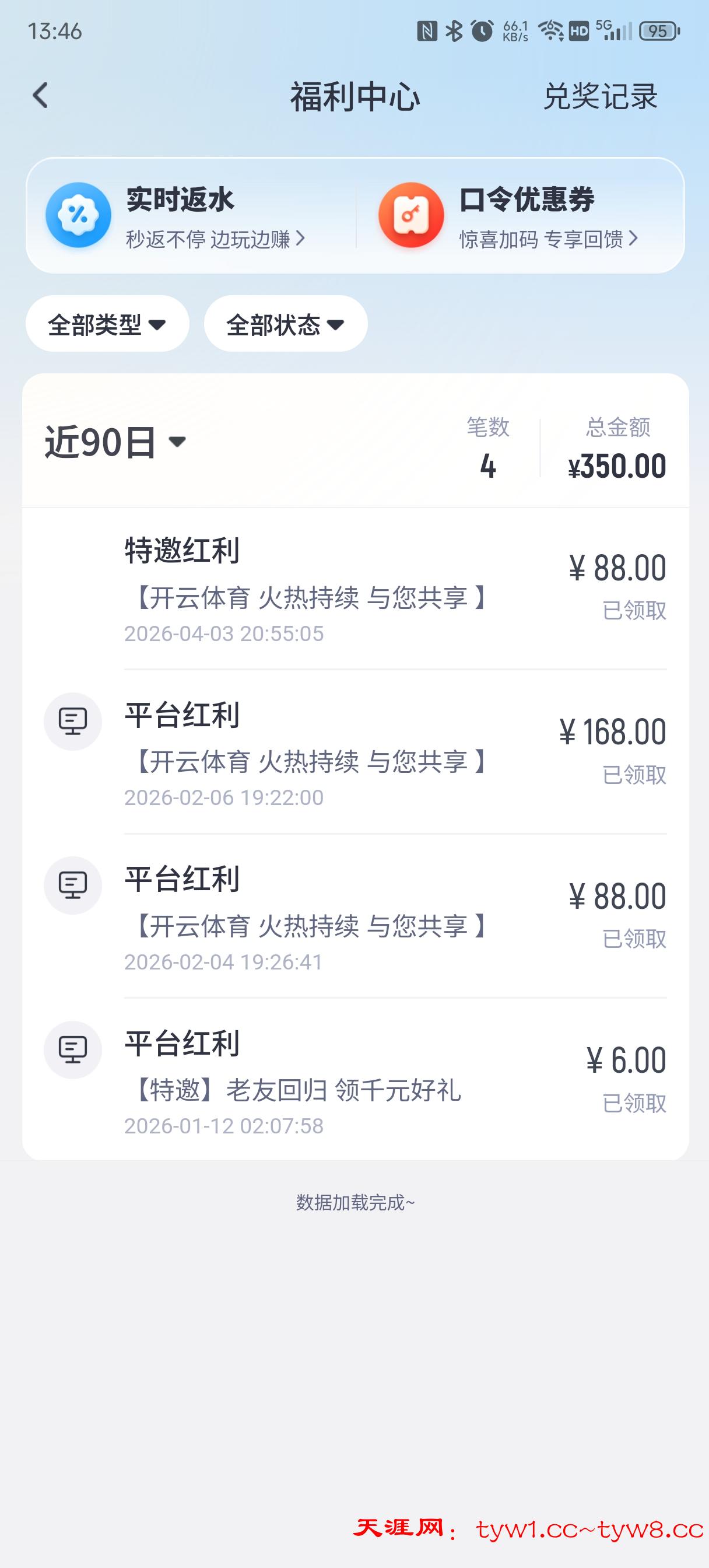The height and width of the screenshot is (1568, 709).
Task: Tap the back arrow icon
Action: click(40, 96)
